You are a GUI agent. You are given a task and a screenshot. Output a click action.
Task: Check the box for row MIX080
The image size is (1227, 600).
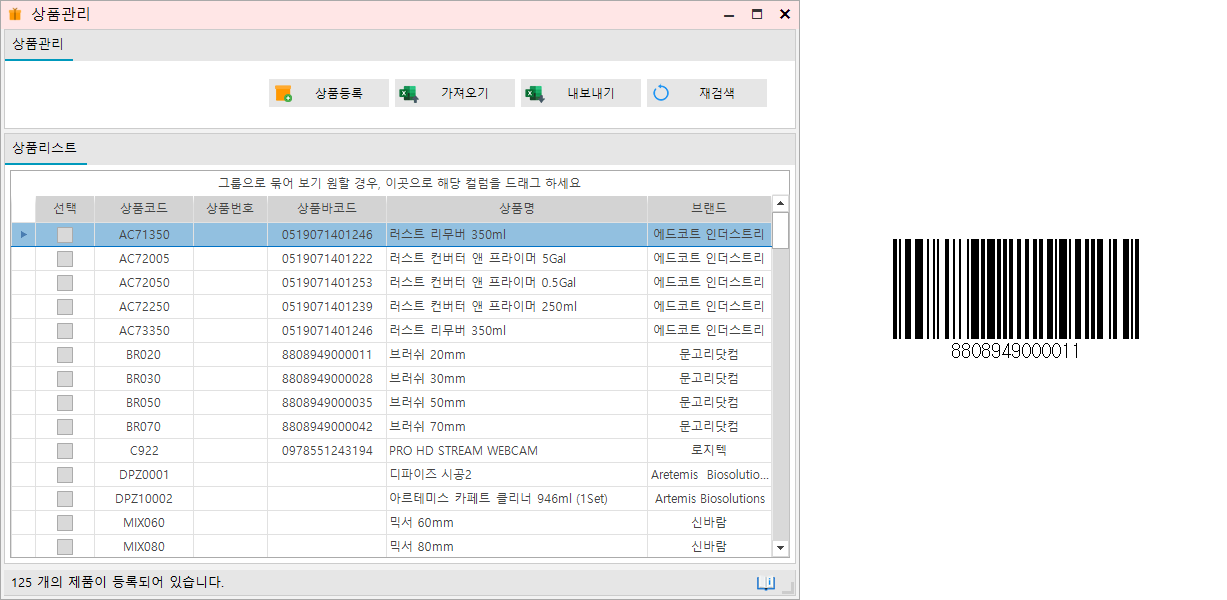65,547
